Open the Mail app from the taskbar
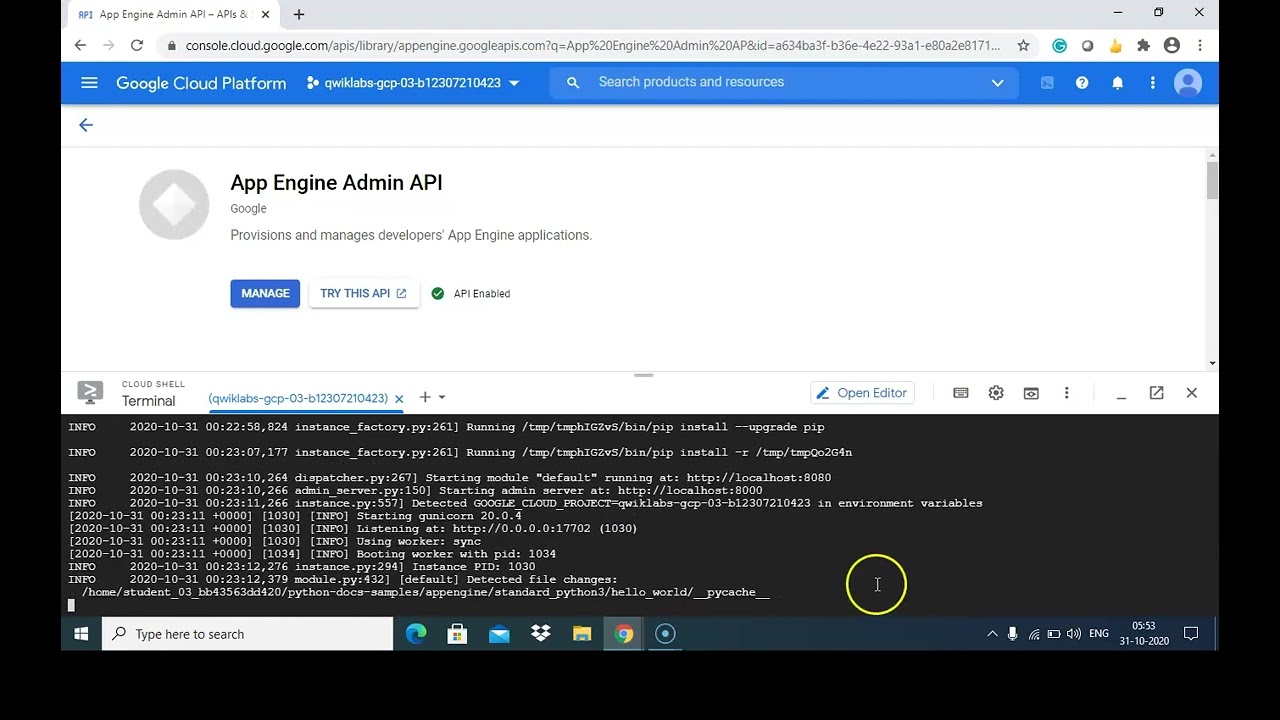 (499, 634)
